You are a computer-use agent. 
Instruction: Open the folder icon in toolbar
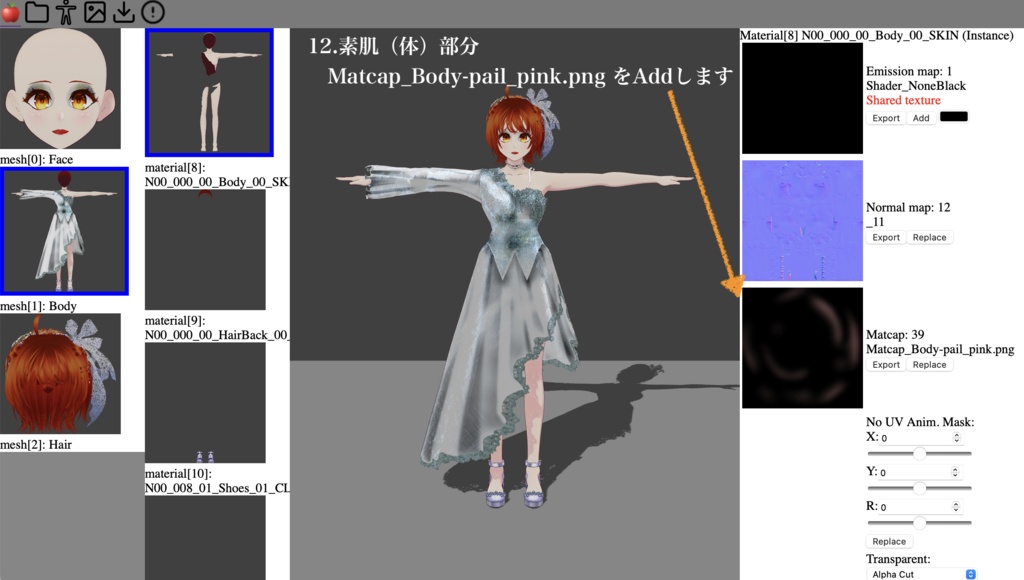click(x=37, y=12)
